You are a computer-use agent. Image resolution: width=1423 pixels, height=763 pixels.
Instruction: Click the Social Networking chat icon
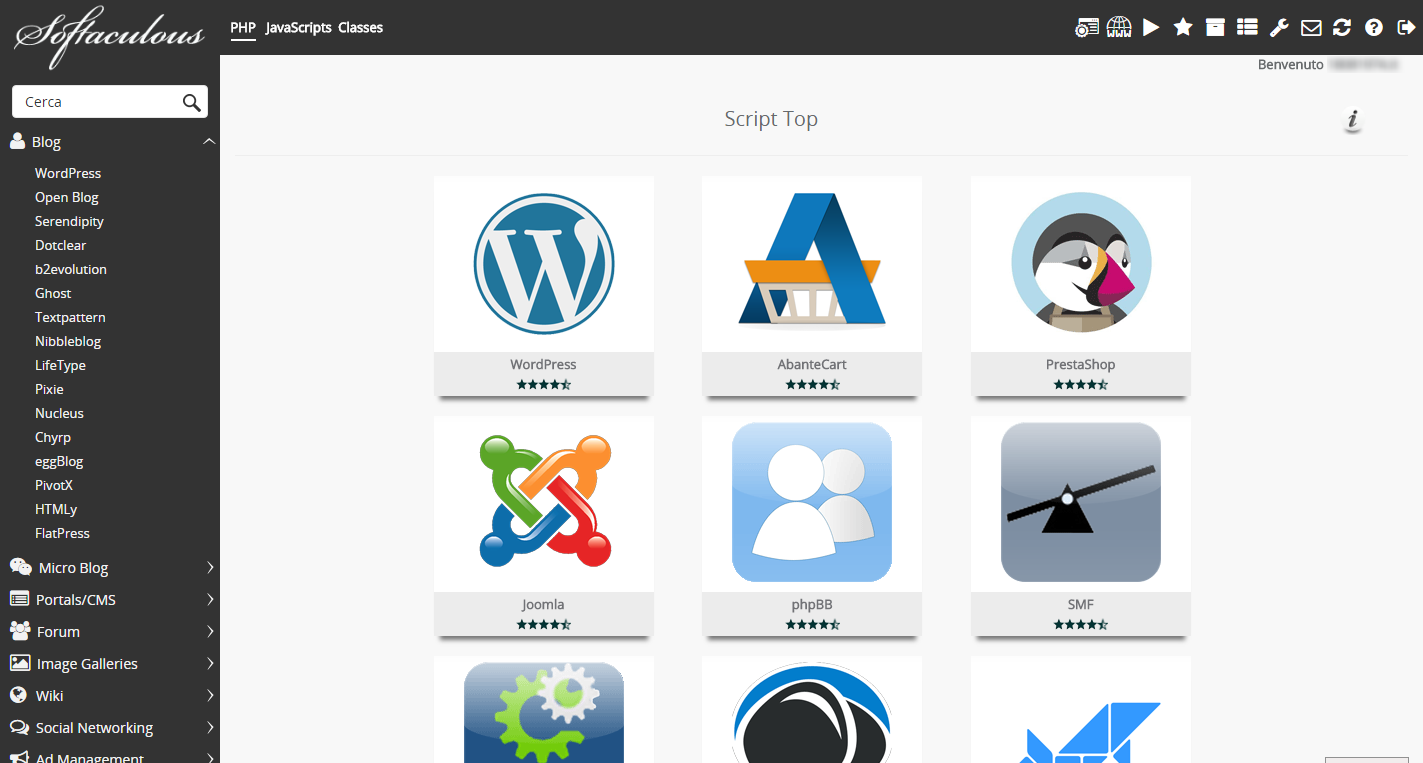pyautogui.click(x=19, y=727)
